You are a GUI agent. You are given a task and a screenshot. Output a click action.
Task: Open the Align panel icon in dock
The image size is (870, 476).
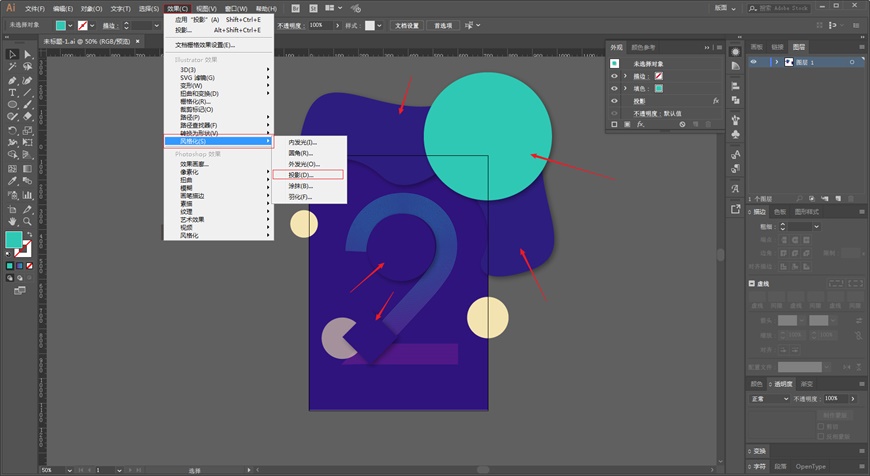(x=735, y=86)
